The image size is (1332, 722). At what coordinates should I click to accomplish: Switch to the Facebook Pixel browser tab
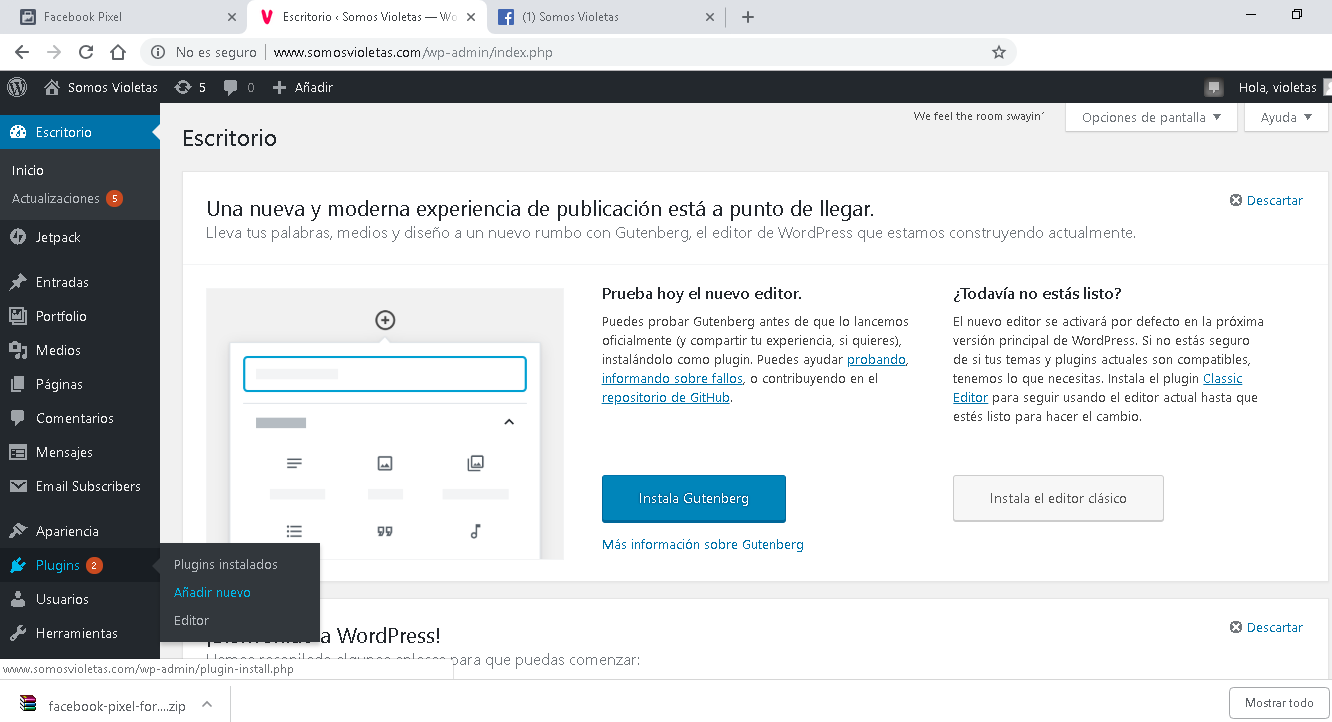[x=126, y=17]
